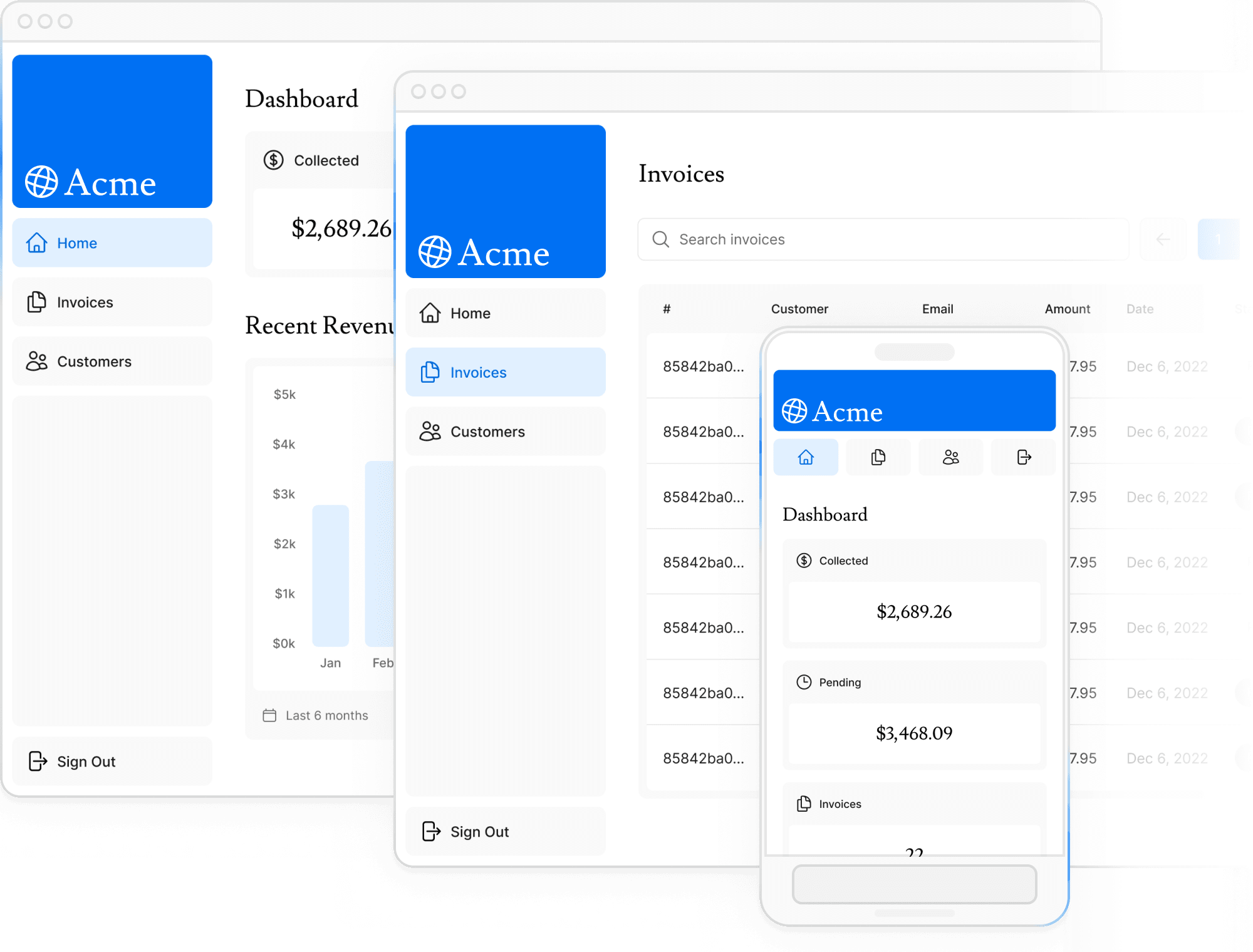The height and width of the screenshot is (952, 1253).
Task: Expand the Last 6 months date filter
Action: [x=315, y=715]
